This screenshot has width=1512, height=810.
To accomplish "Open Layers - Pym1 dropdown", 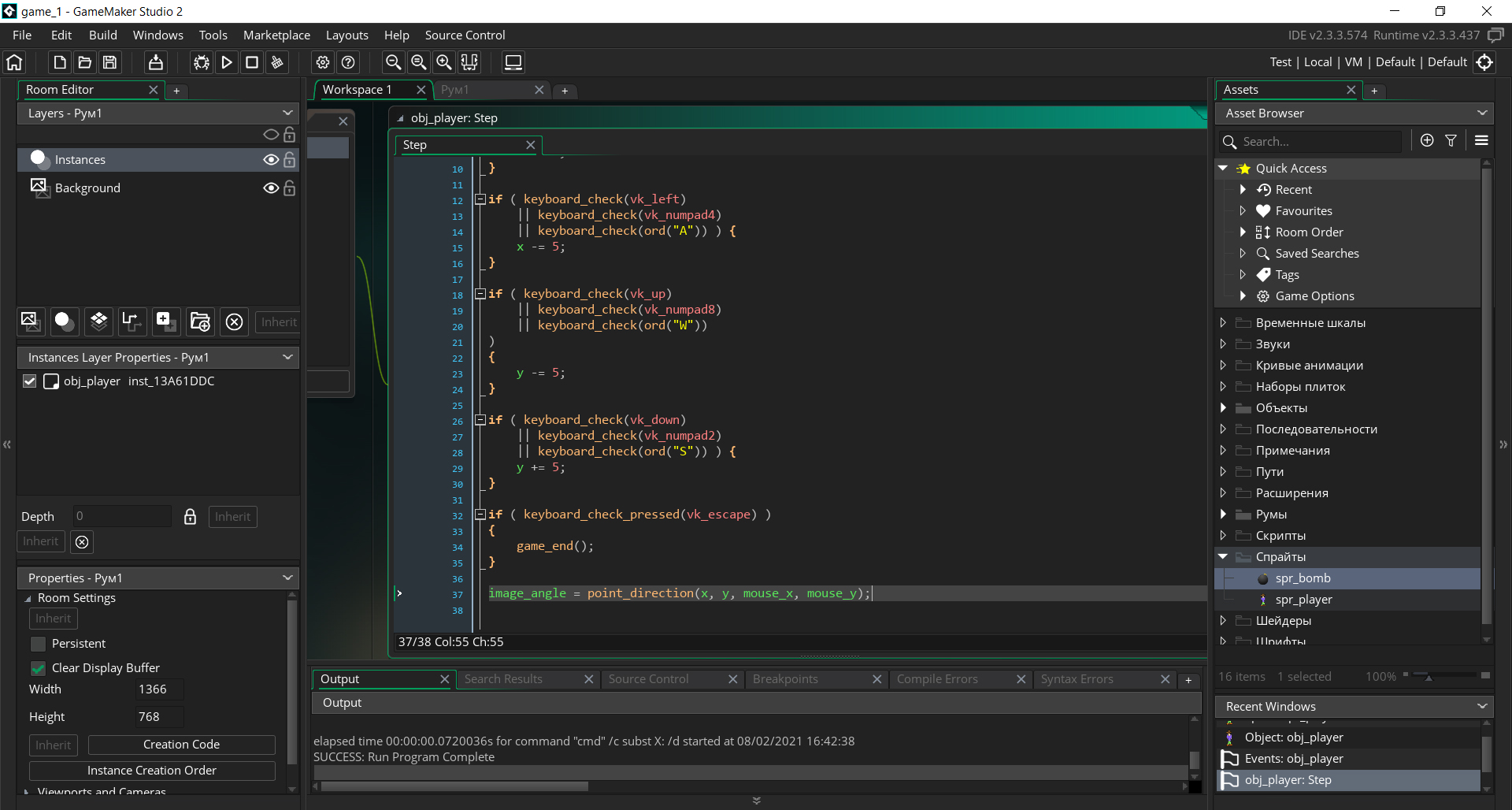I will click(287, 113).
